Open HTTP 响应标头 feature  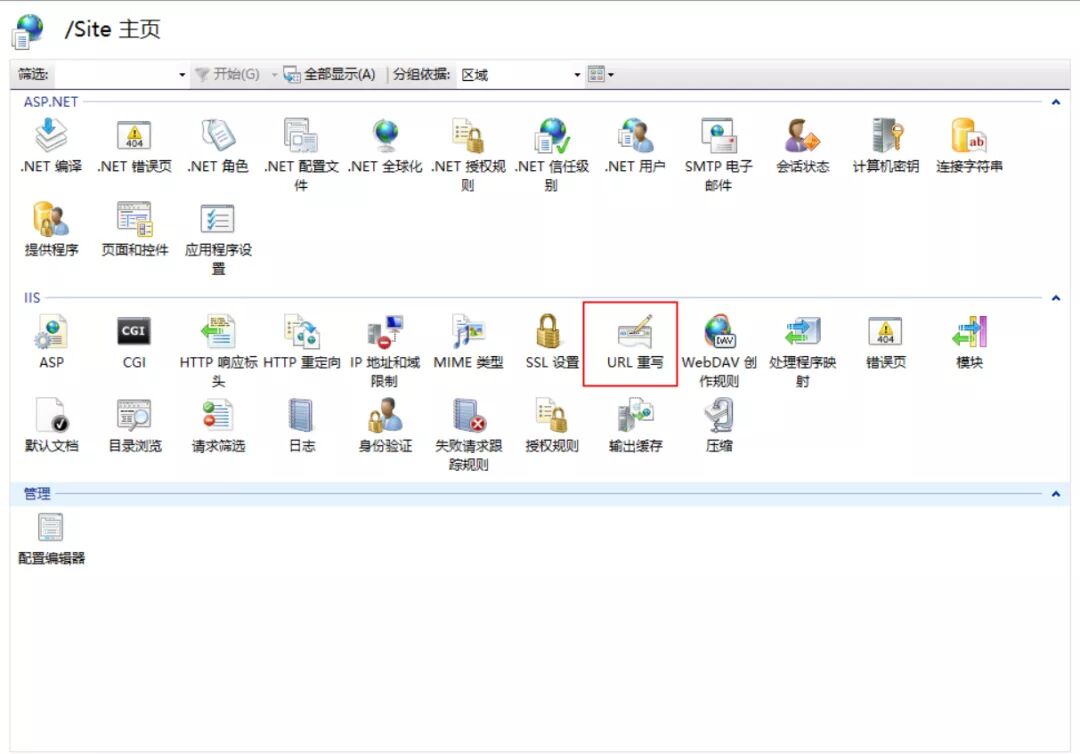click(x=218, y=350)
